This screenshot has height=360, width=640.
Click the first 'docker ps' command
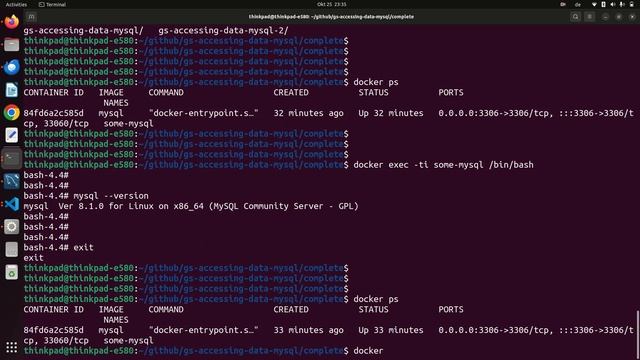coord(376,82)
